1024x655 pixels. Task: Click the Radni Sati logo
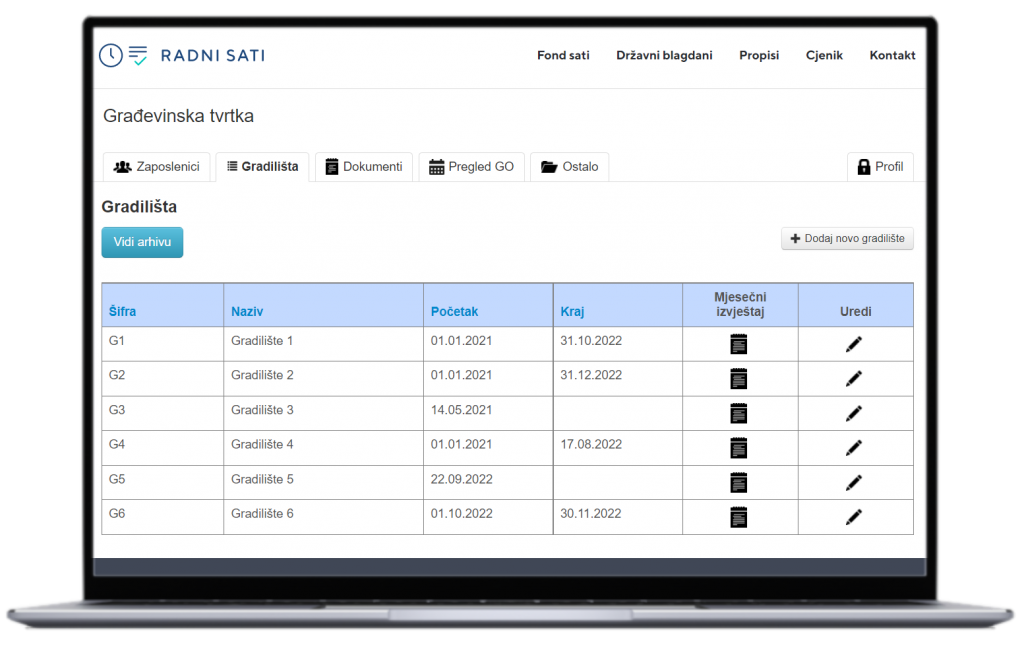(x=181, y=56)
